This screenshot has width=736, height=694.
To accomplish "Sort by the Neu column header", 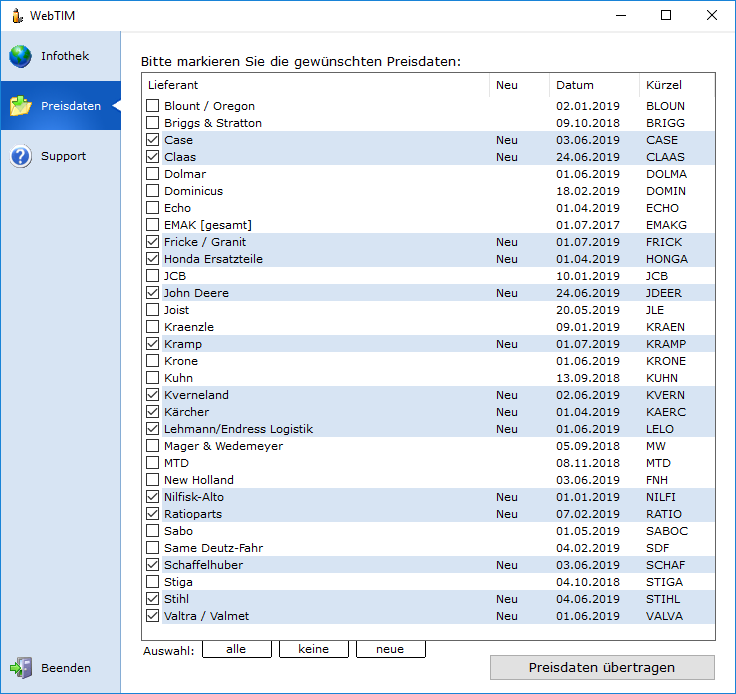I will click(x=519, y=85).
